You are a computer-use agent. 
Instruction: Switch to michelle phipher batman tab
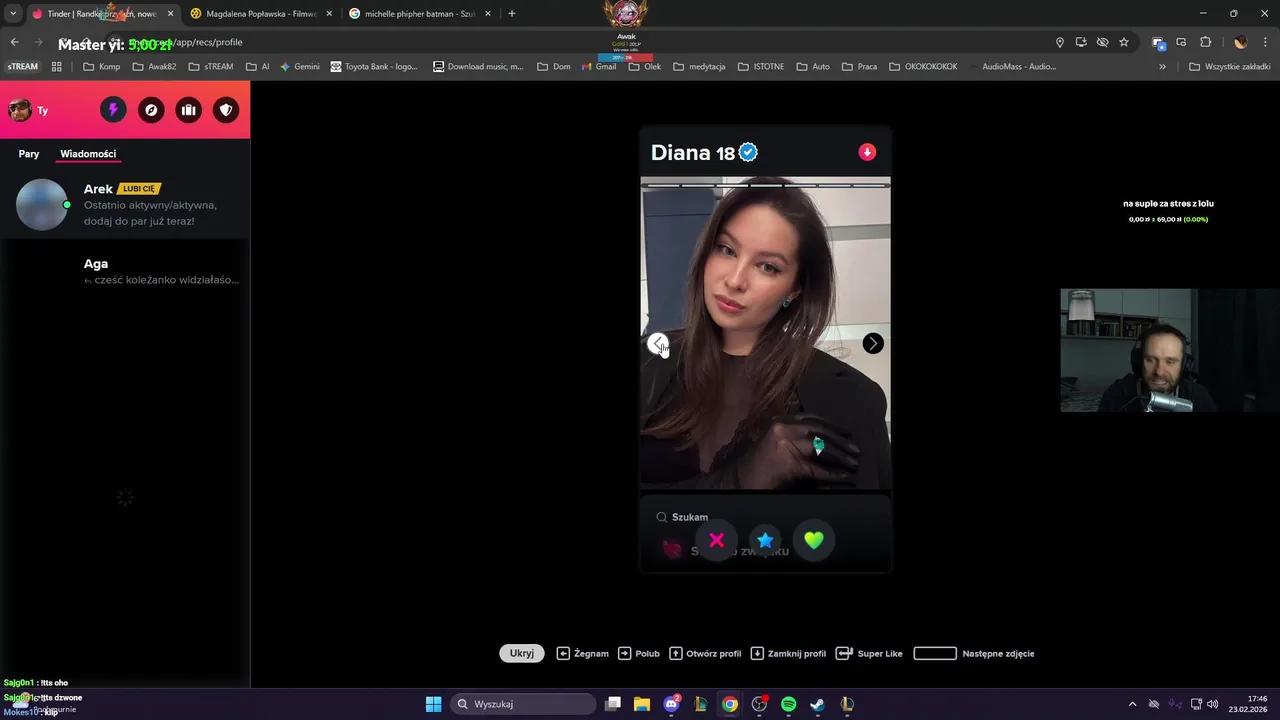[420, 14]
